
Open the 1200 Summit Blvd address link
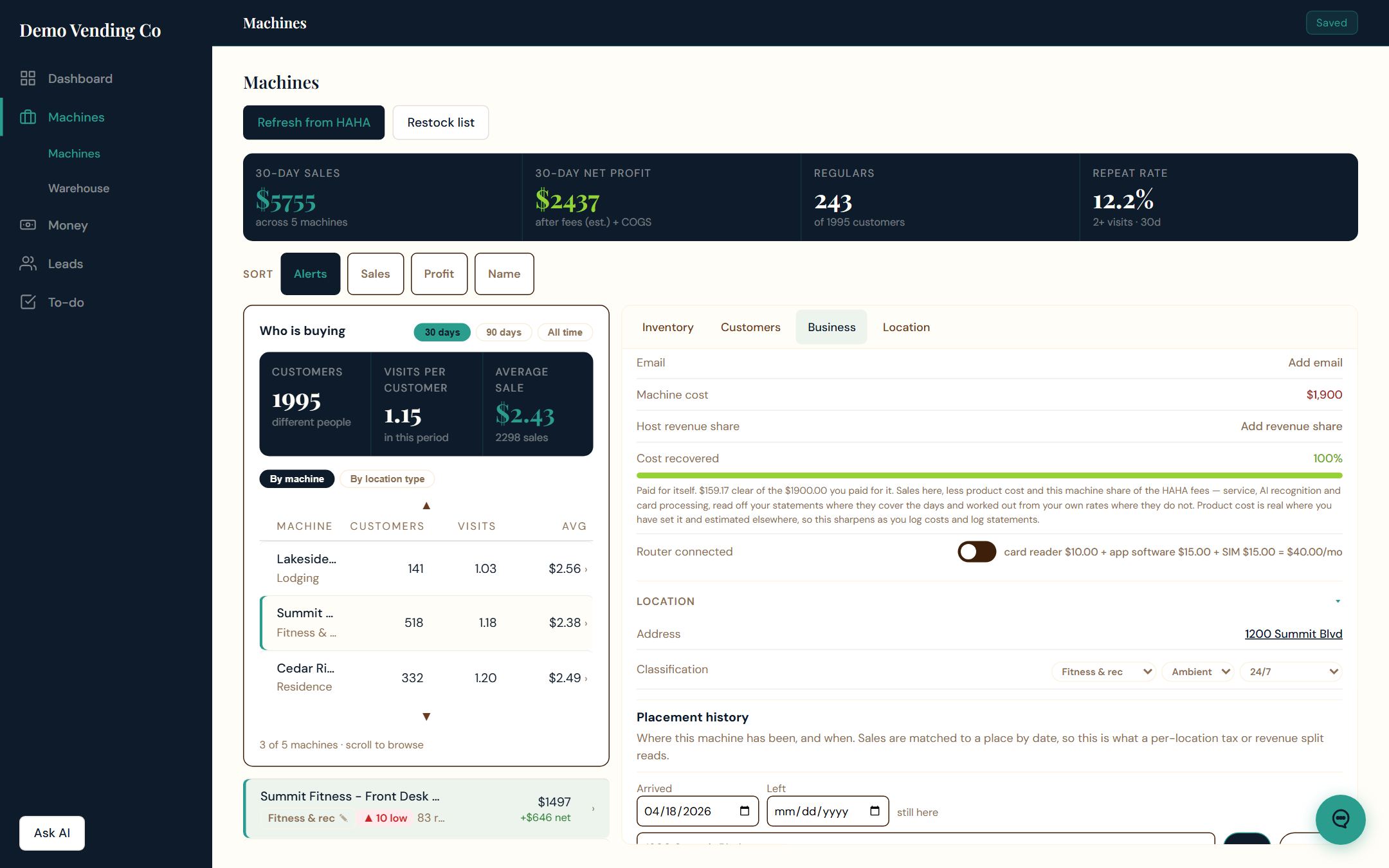pyautogui.click(x=1293, y=634)
